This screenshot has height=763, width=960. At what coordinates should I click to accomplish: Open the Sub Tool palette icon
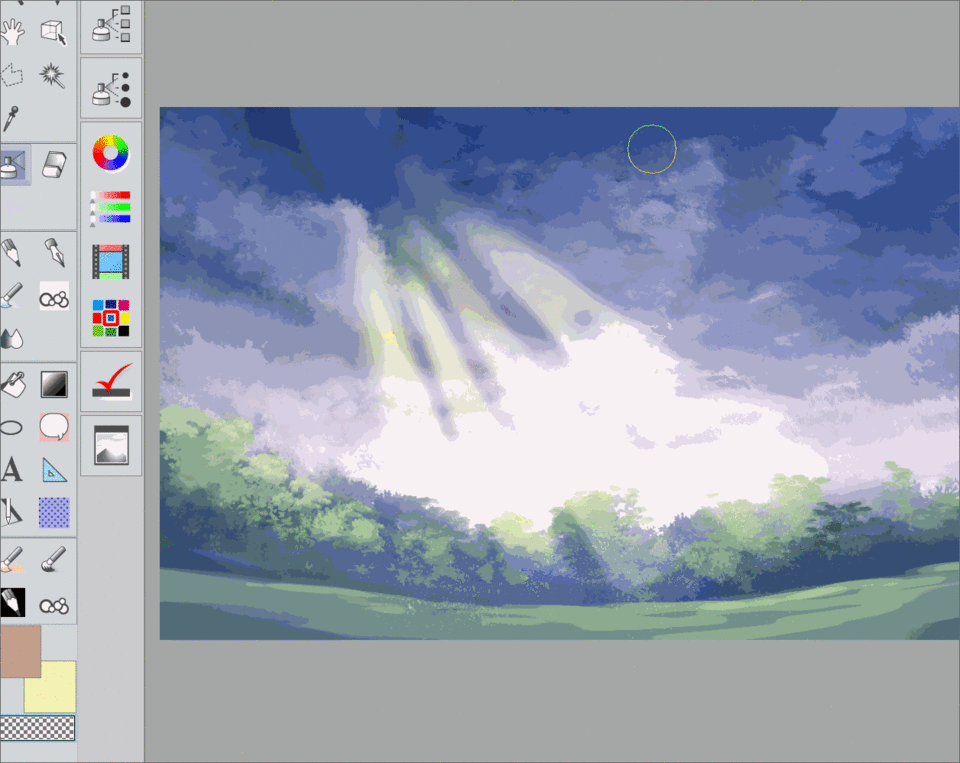[111, 24]
